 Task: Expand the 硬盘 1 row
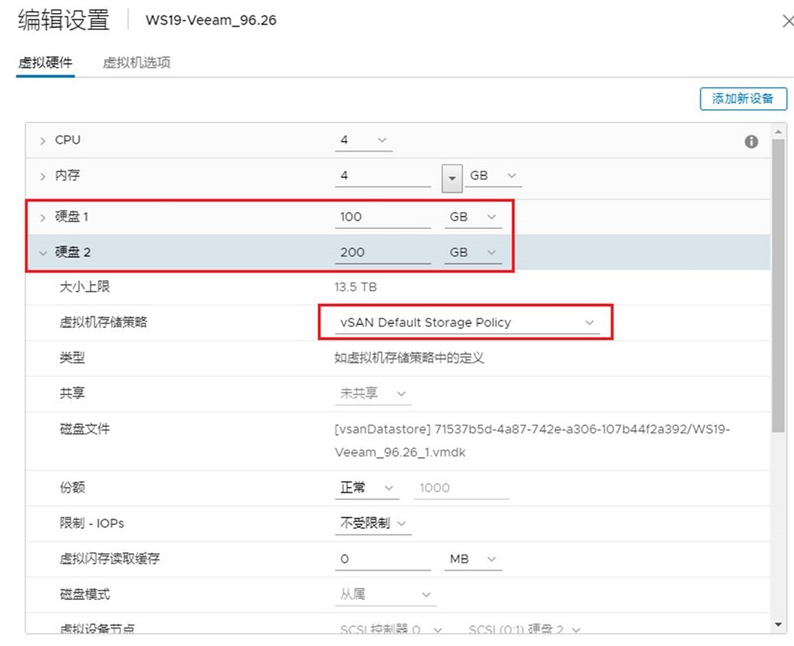click(43, 217)
